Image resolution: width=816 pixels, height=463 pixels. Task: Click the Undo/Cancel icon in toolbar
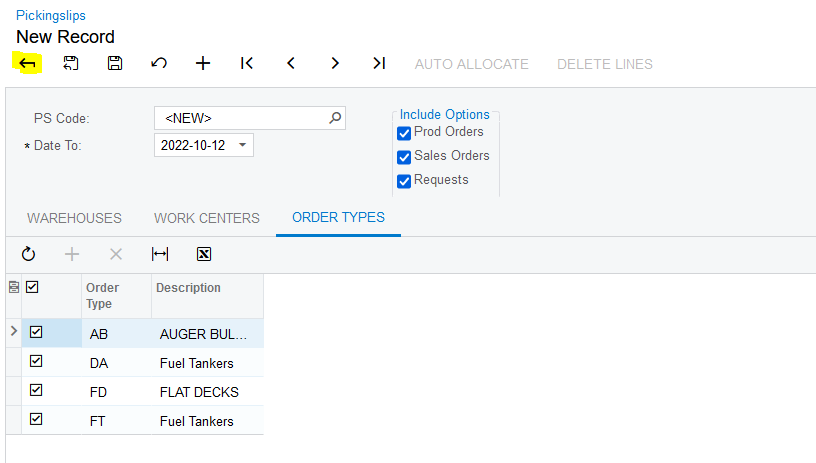(159, 63)
